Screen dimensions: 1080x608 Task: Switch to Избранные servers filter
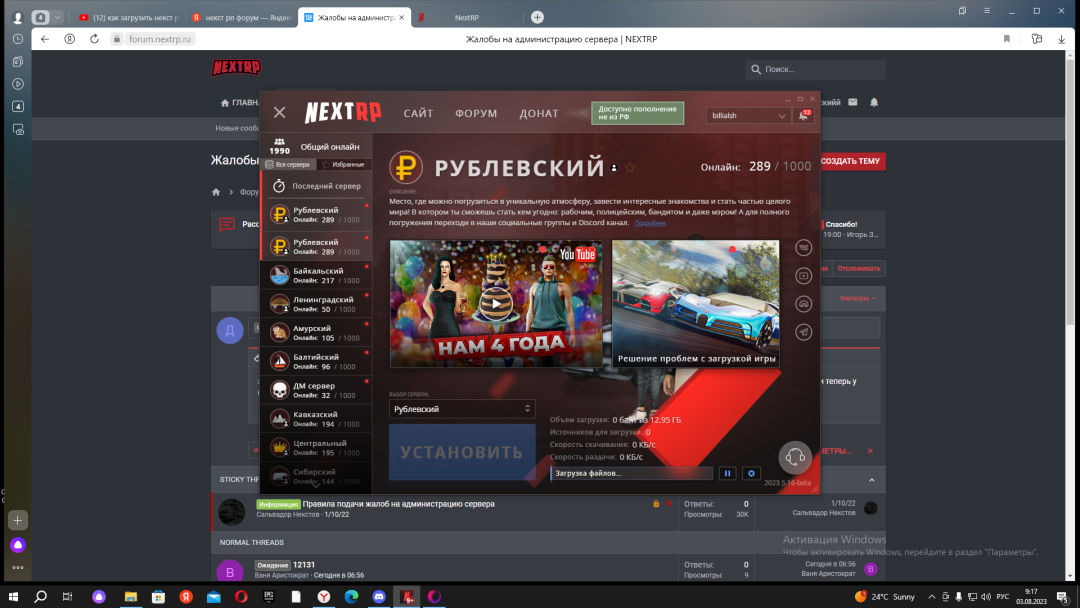[344, 164]
